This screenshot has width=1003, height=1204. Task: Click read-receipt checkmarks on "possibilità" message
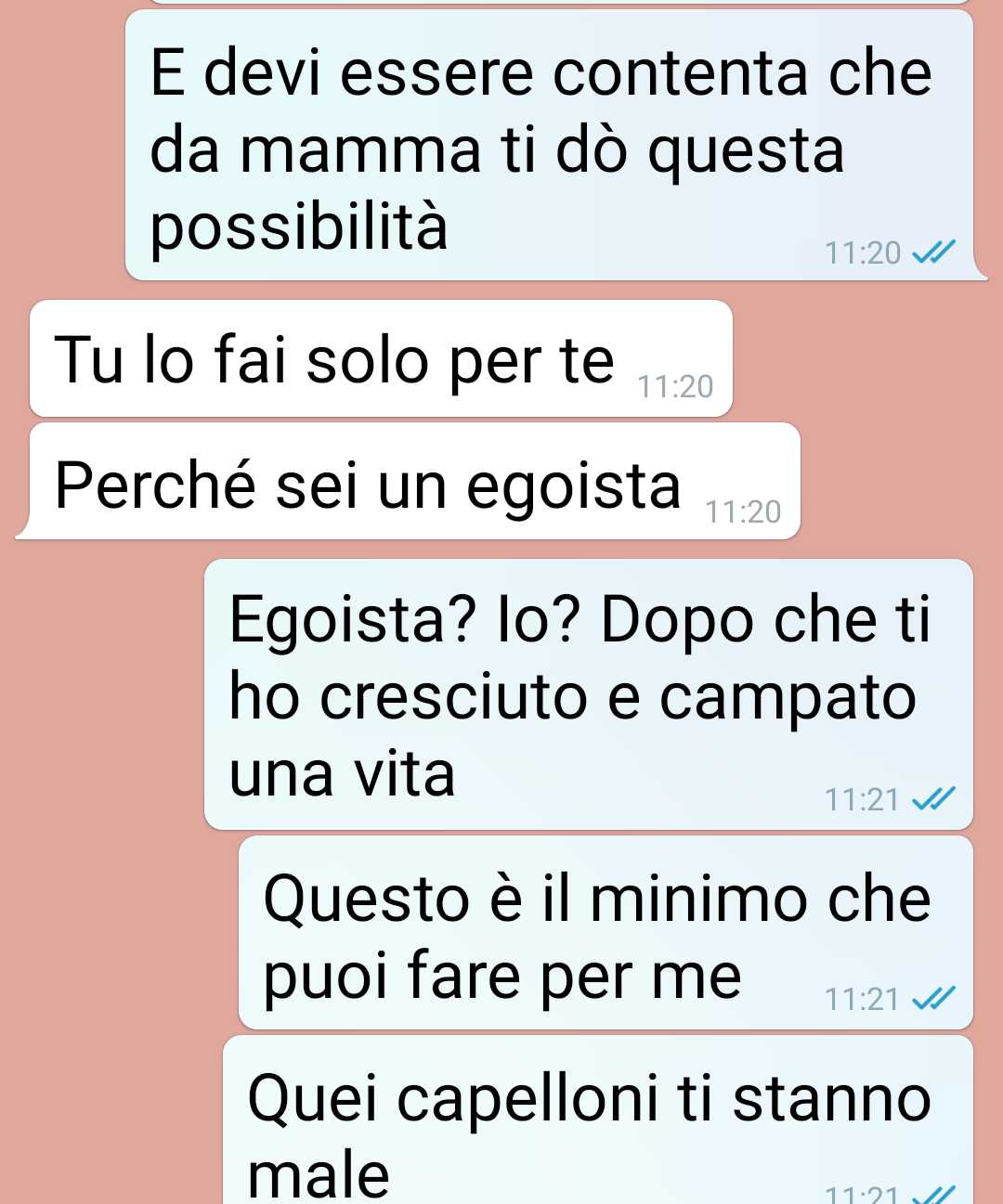933,252
